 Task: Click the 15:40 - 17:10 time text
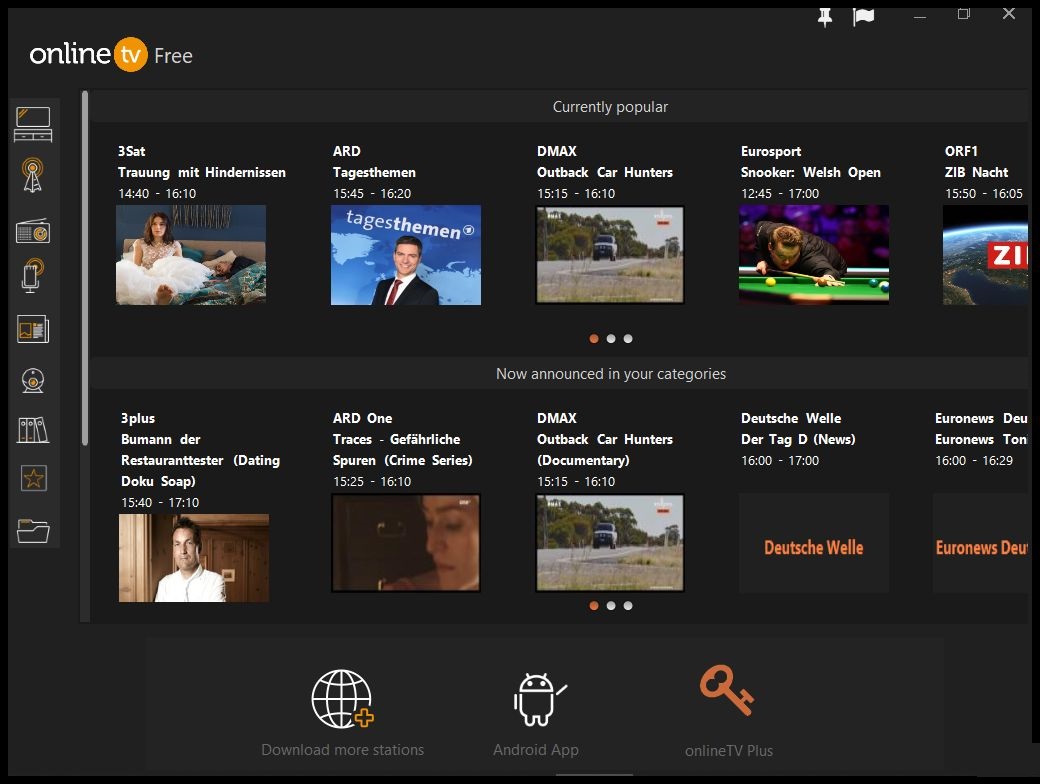pyautogui.click(x=160, y=503)
